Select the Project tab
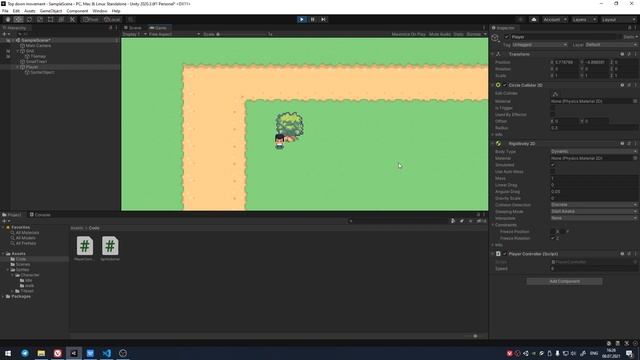640x360 pixels. (x=12, y=215)
